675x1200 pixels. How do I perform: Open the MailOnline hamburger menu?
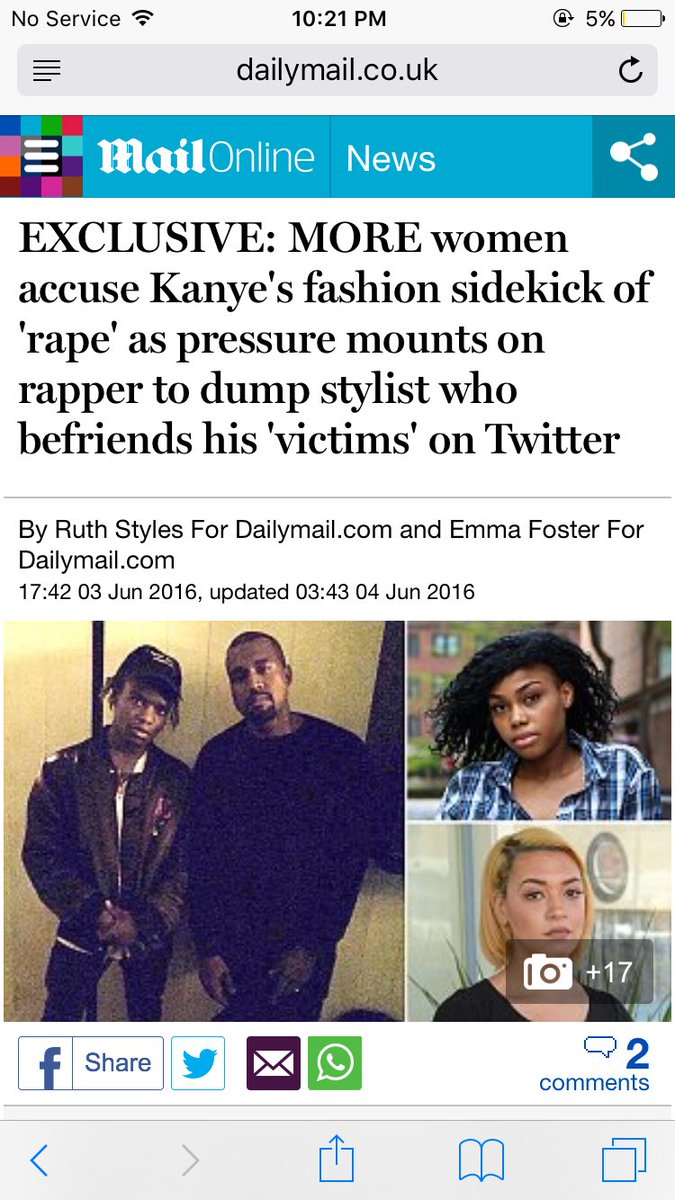(x=41, y=156)
